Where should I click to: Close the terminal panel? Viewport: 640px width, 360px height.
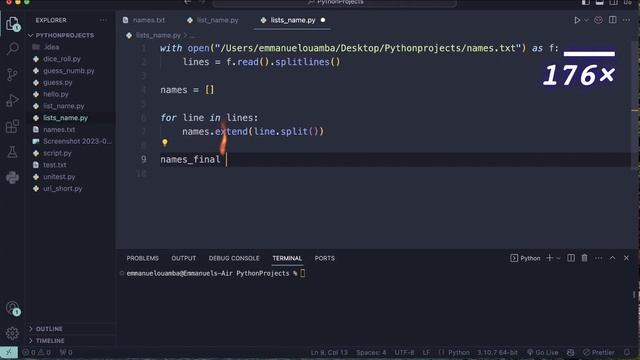click(626, 258)
